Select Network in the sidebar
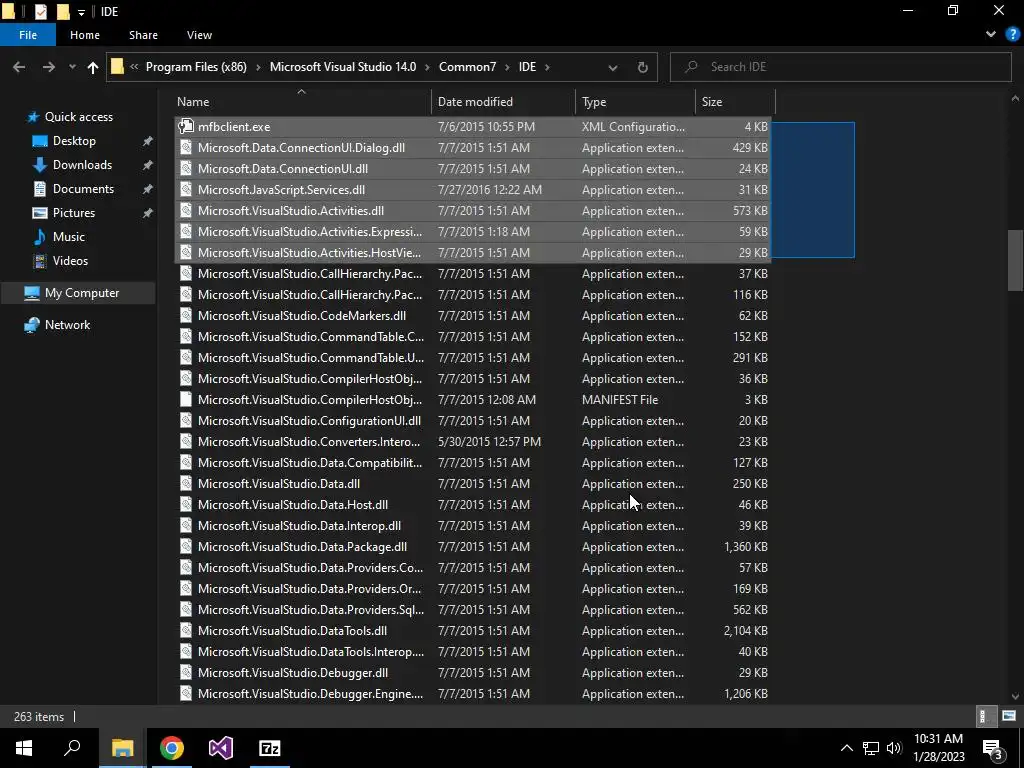 point(67,325)
